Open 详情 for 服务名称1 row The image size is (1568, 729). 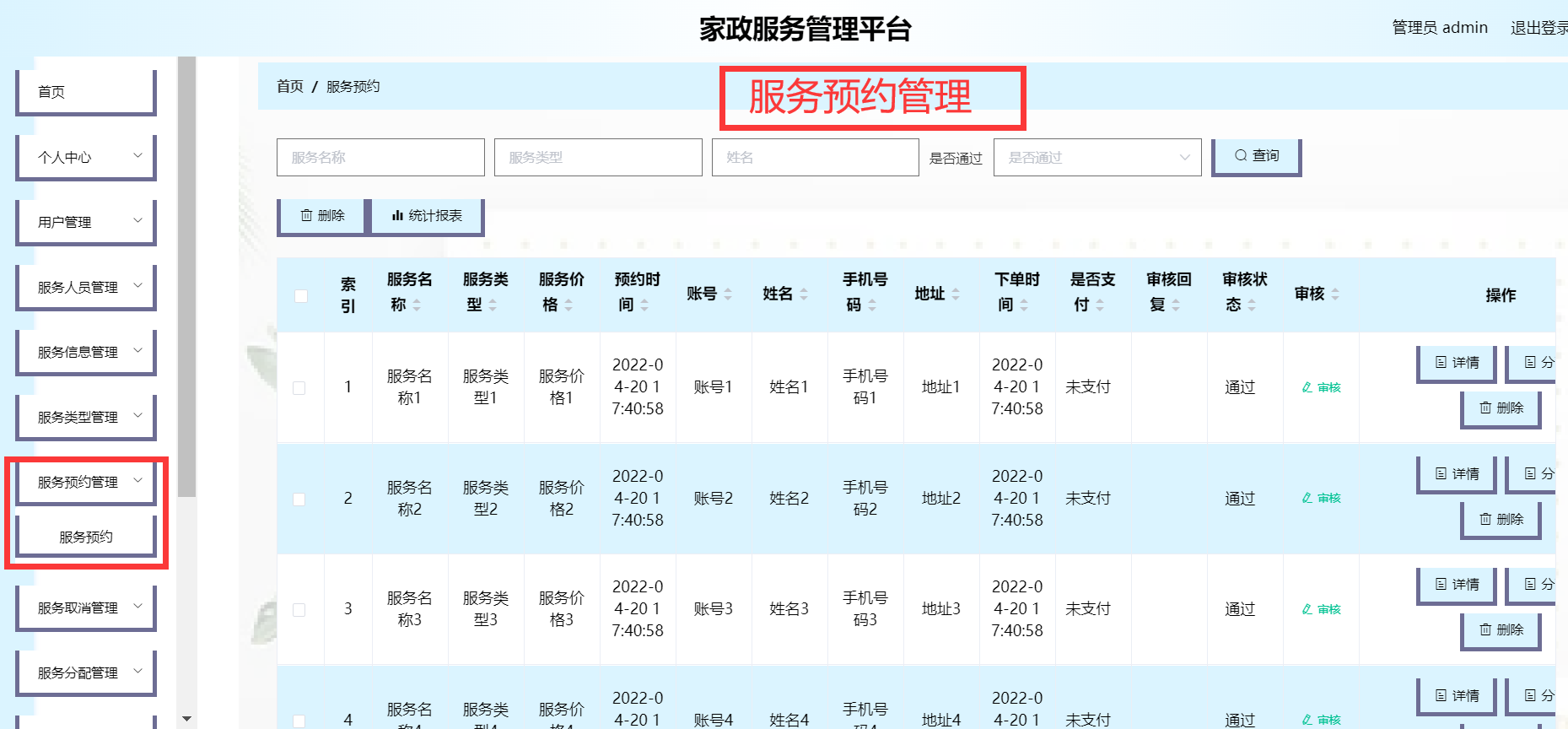(x=1457, y=363)
